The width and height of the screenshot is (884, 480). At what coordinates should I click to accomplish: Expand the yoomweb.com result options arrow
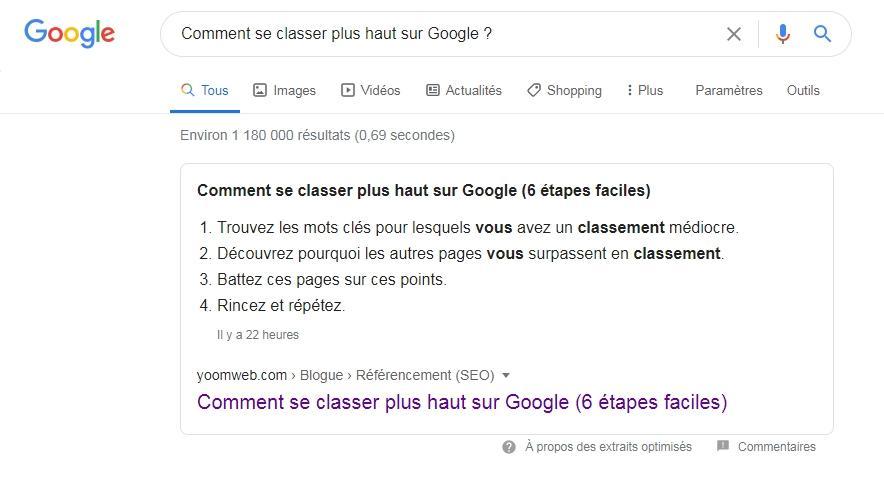[x=506, y=376]
